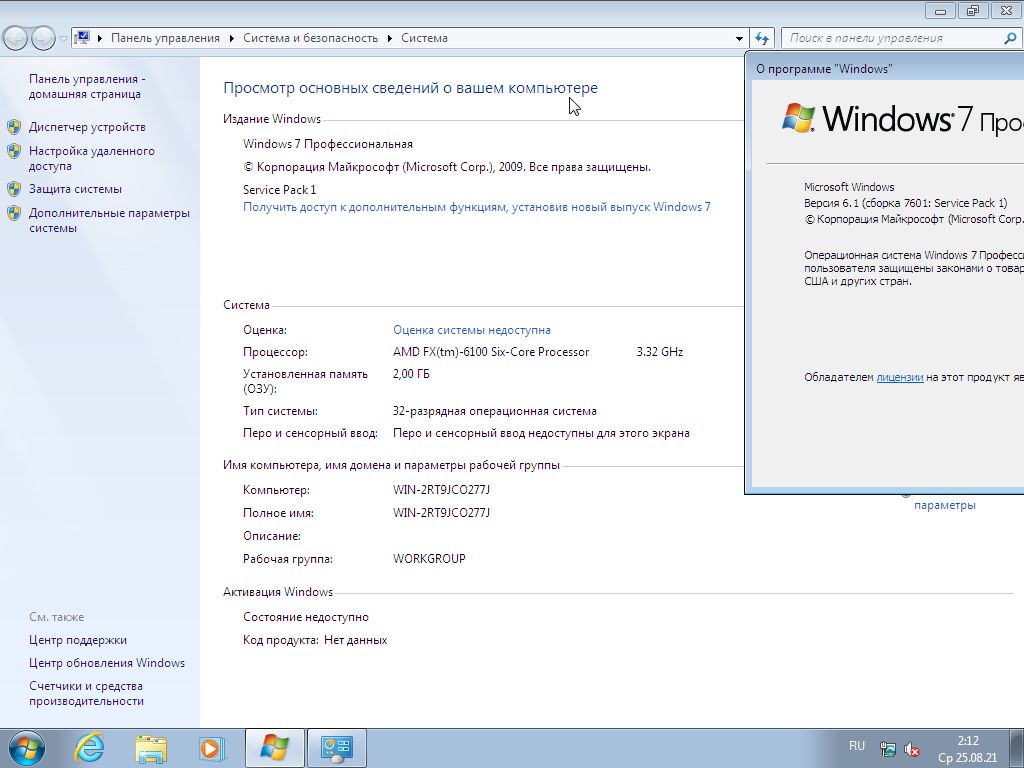Click shield icon beside Диспетчер устройств
1024x768 pixels.
click(14, 127)
